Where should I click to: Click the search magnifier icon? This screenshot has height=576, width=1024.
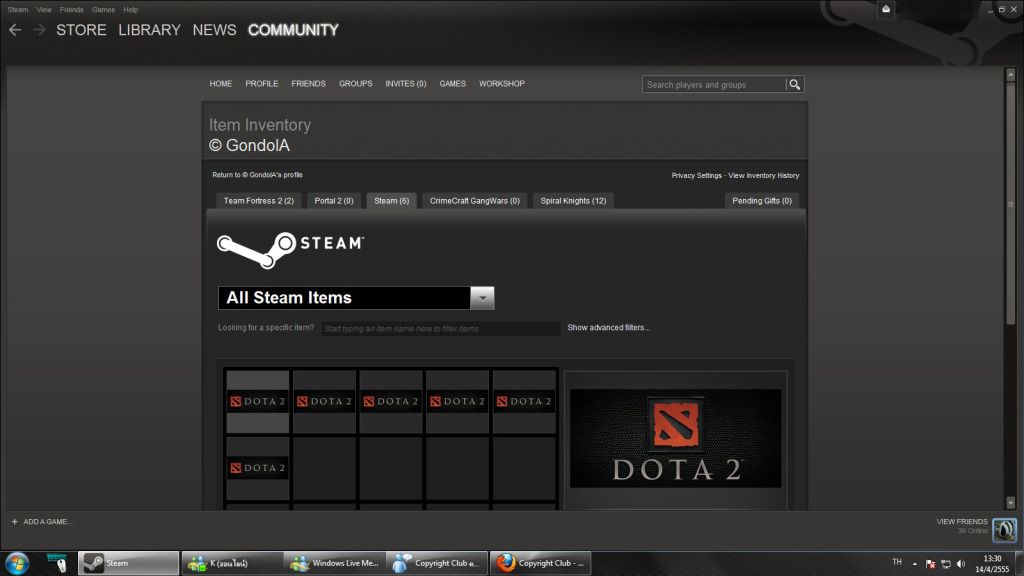(795, 85)
